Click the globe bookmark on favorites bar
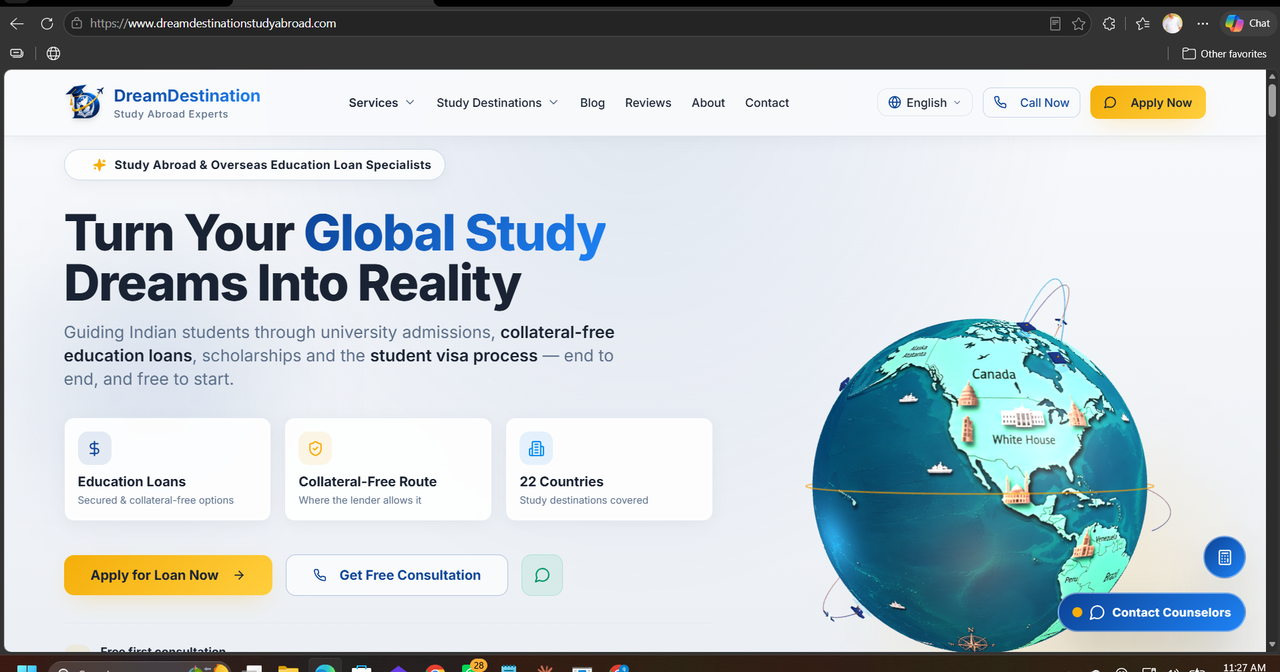The width and height of the screenshot is (1280, 672). click(x=54, y=53)
